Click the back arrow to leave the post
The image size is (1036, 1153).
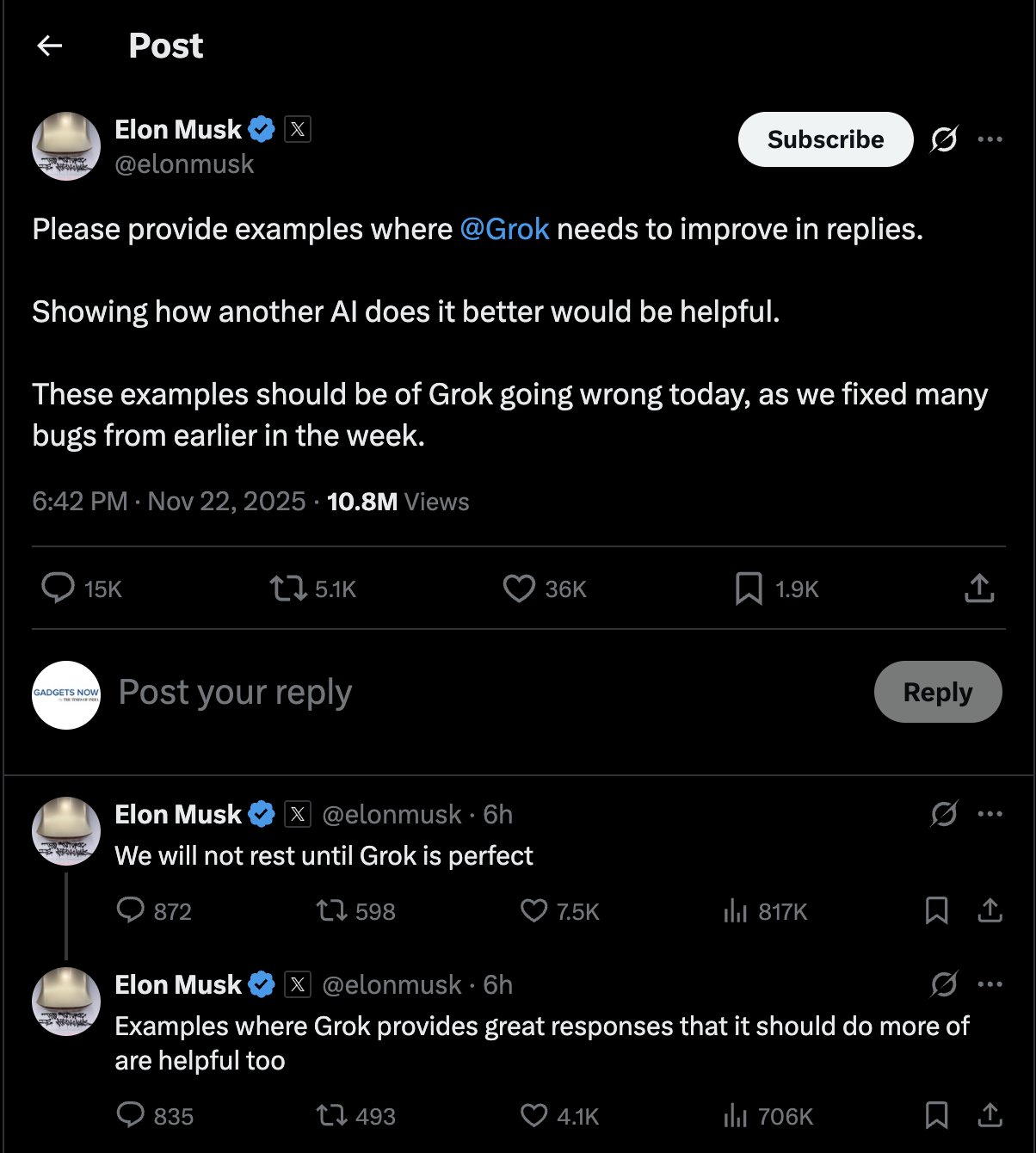[49, 46]
